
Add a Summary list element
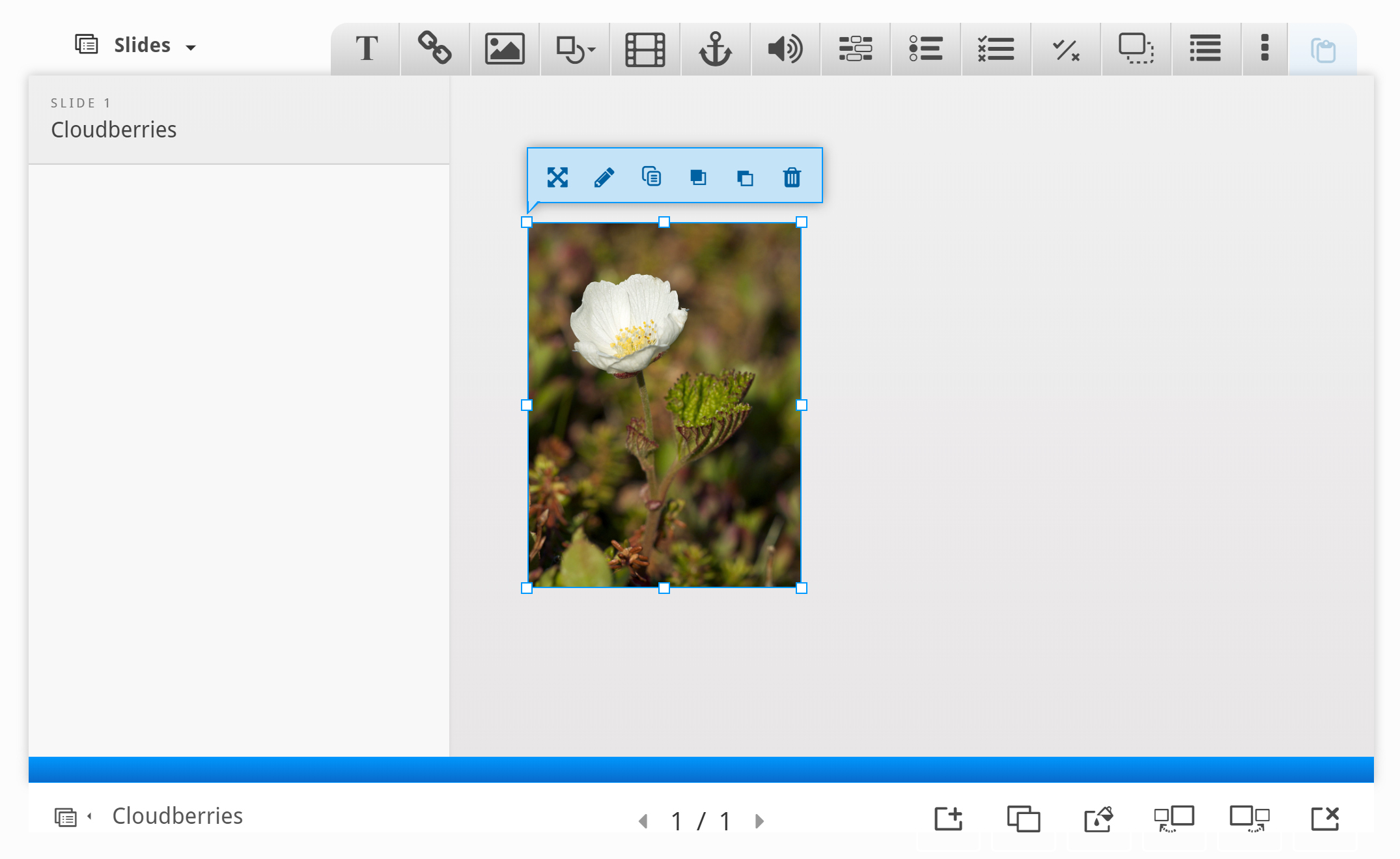[1205, 49]
